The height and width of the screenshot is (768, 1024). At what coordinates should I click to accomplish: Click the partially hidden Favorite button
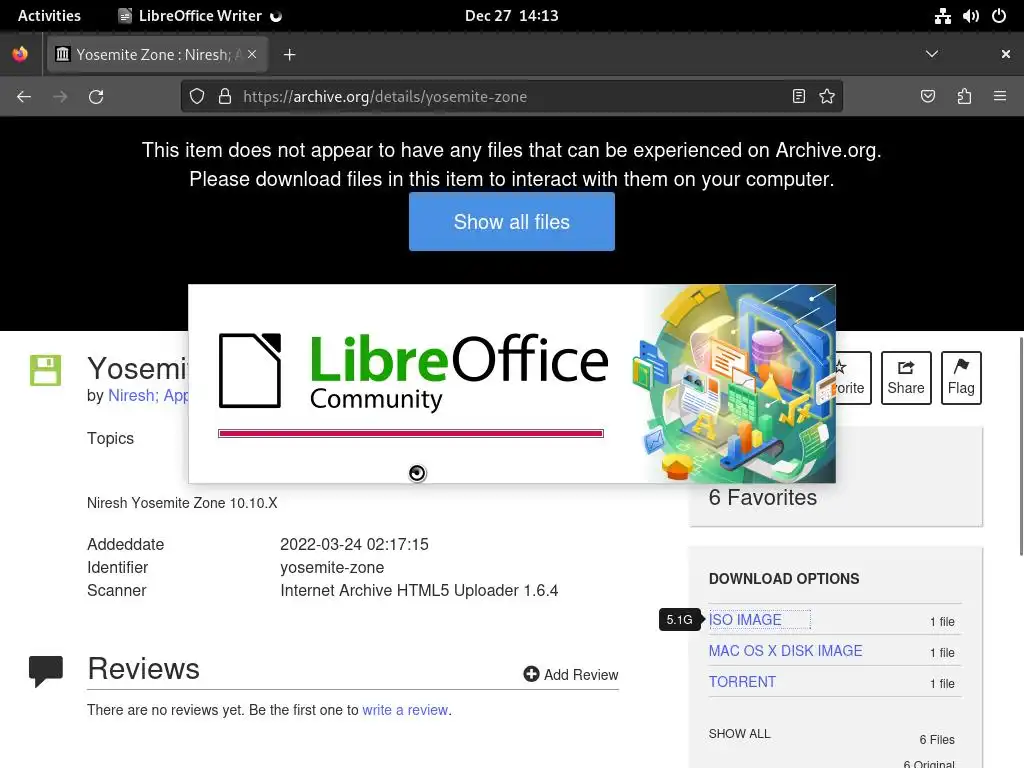(x=853, y=377)
